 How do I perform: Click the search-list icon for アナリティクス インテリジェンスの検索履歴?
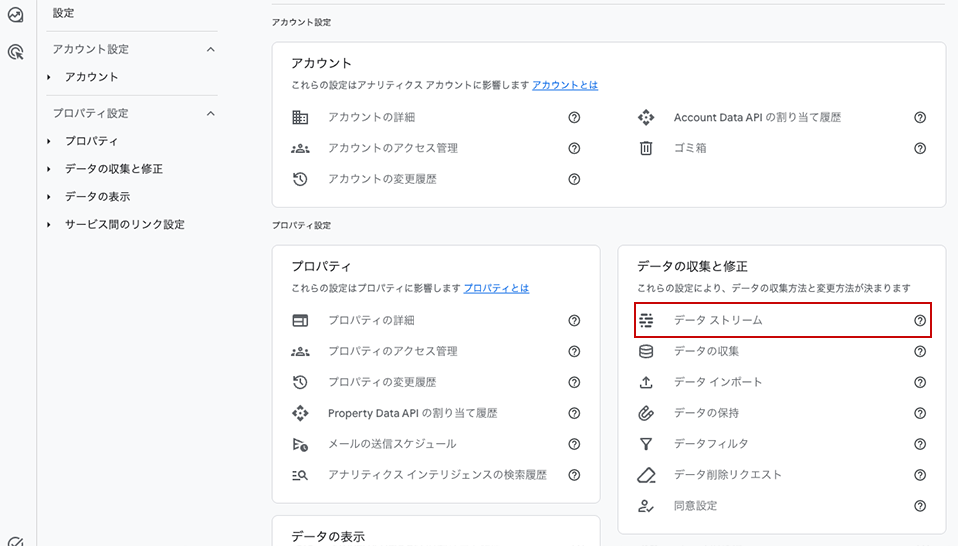point(300,475)
